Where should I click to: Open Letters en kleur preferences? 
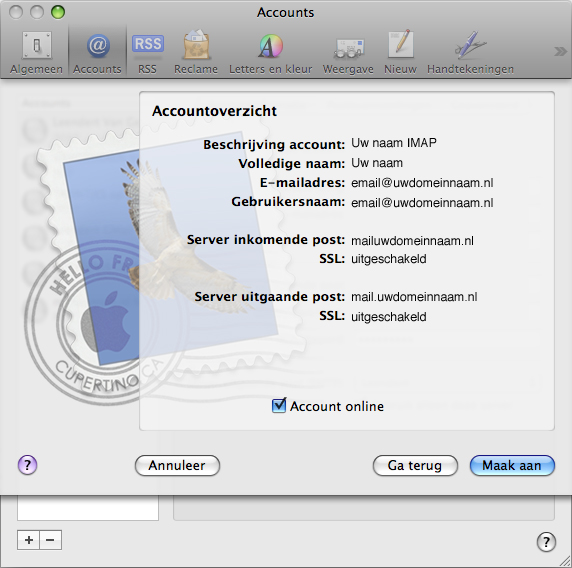pos(270,52)
